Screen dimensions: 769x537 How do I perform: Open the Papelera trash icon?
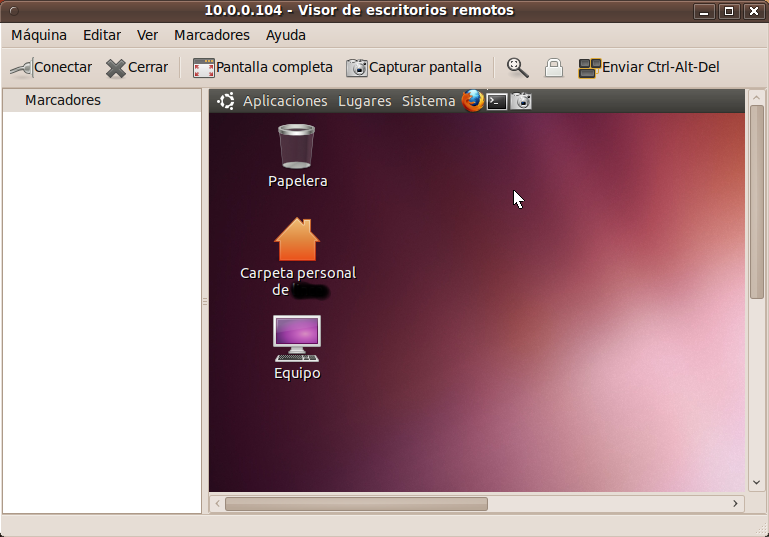click(296, 147)
